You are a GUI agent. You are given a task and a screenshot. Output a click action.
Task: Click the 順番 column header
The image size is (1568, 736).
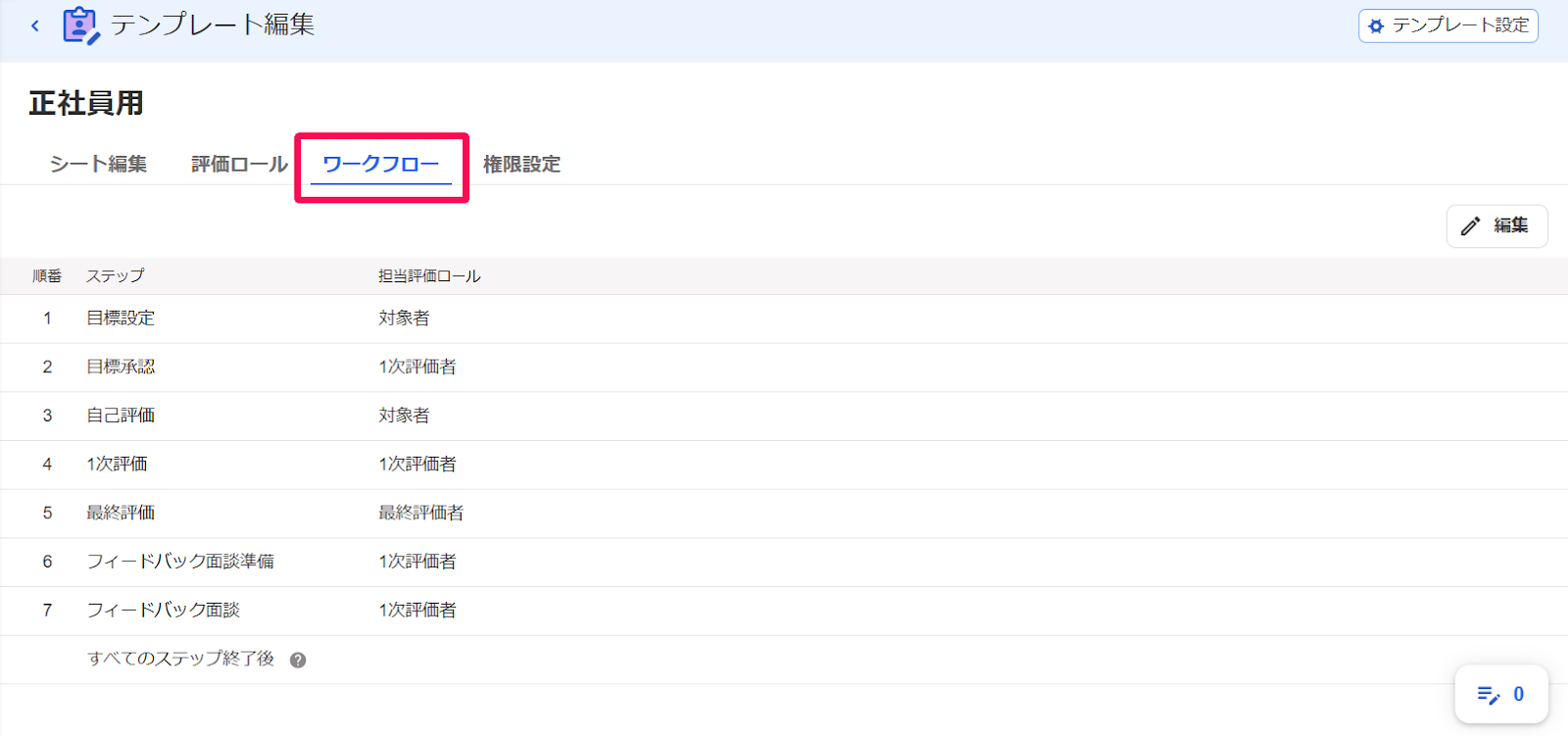(x=47, y=276)
